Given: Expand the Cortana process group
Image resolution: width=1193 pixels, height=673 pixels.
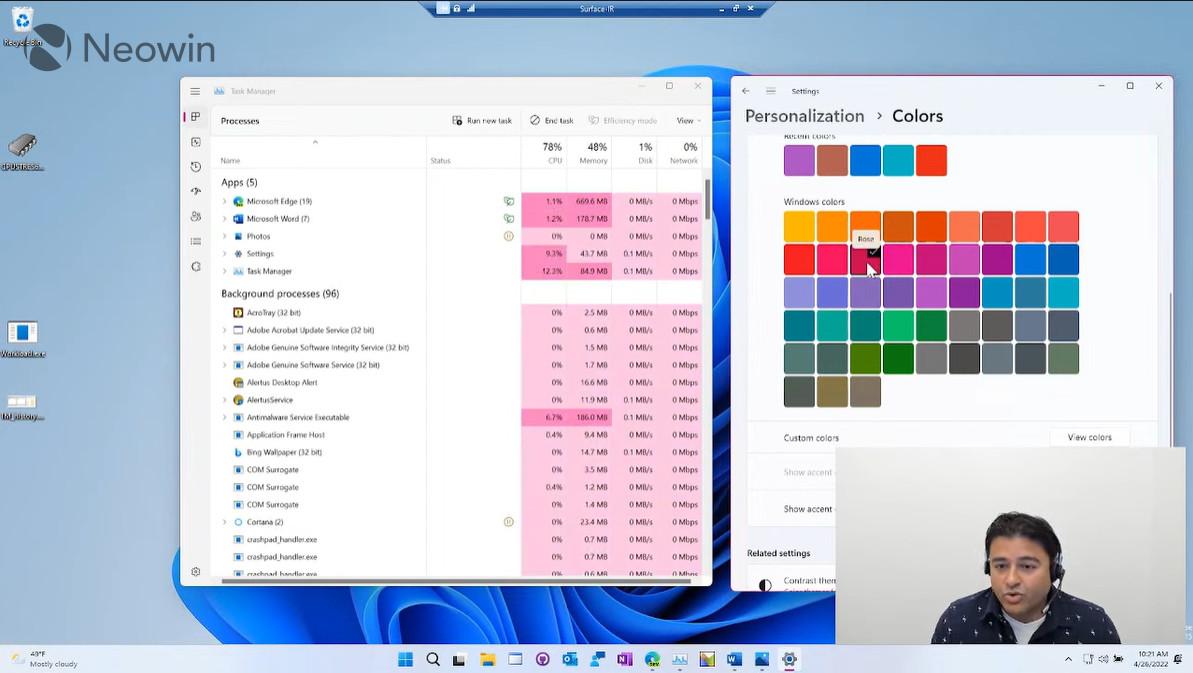Looking at the screenshot, I should 224,522.
